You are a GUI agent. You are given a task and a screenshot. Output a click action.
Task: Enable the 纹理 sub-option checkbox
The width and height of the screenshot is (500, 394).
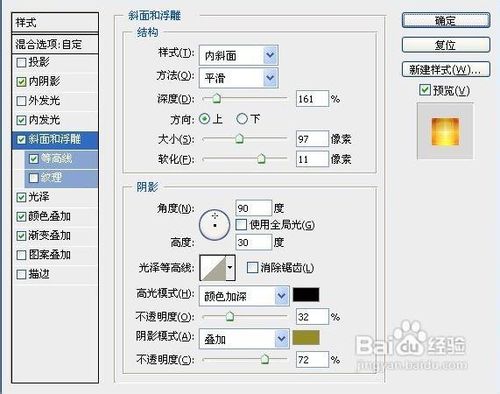(33, 178)
